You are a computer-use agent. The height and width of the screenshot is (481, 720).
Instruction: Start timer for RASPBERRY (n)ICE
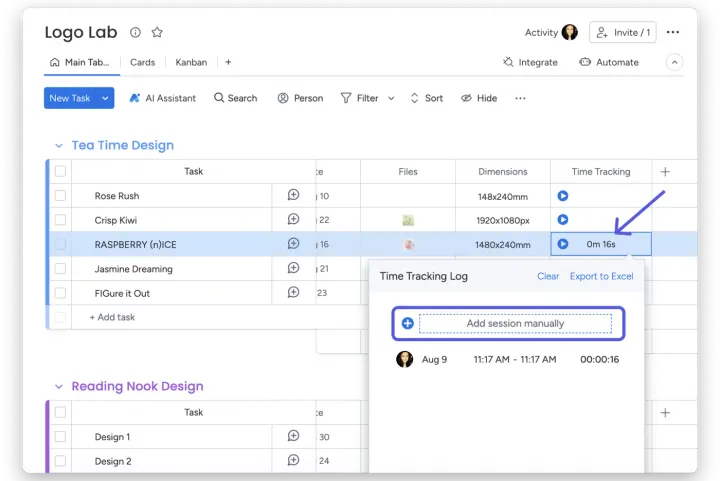click(x=562, y=244)
